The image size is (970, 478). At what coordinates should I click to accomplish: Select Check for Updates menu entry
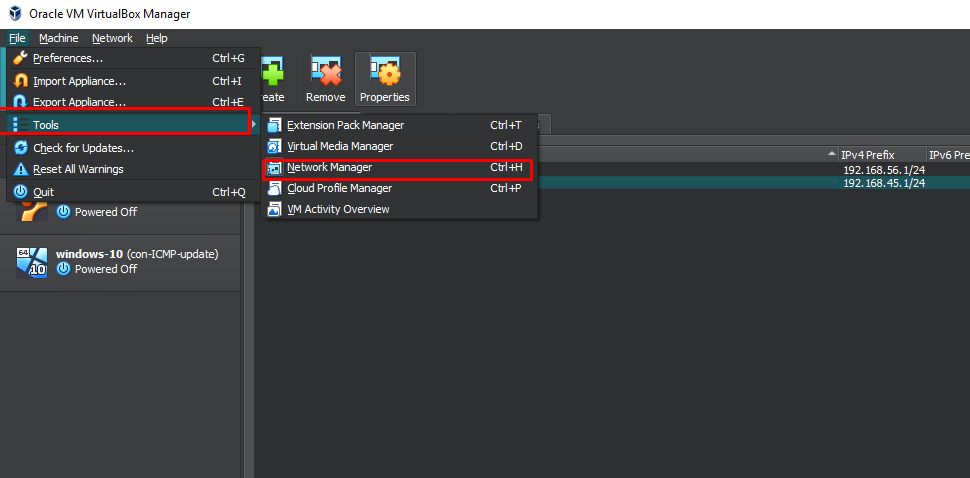[x=83, y=148]
